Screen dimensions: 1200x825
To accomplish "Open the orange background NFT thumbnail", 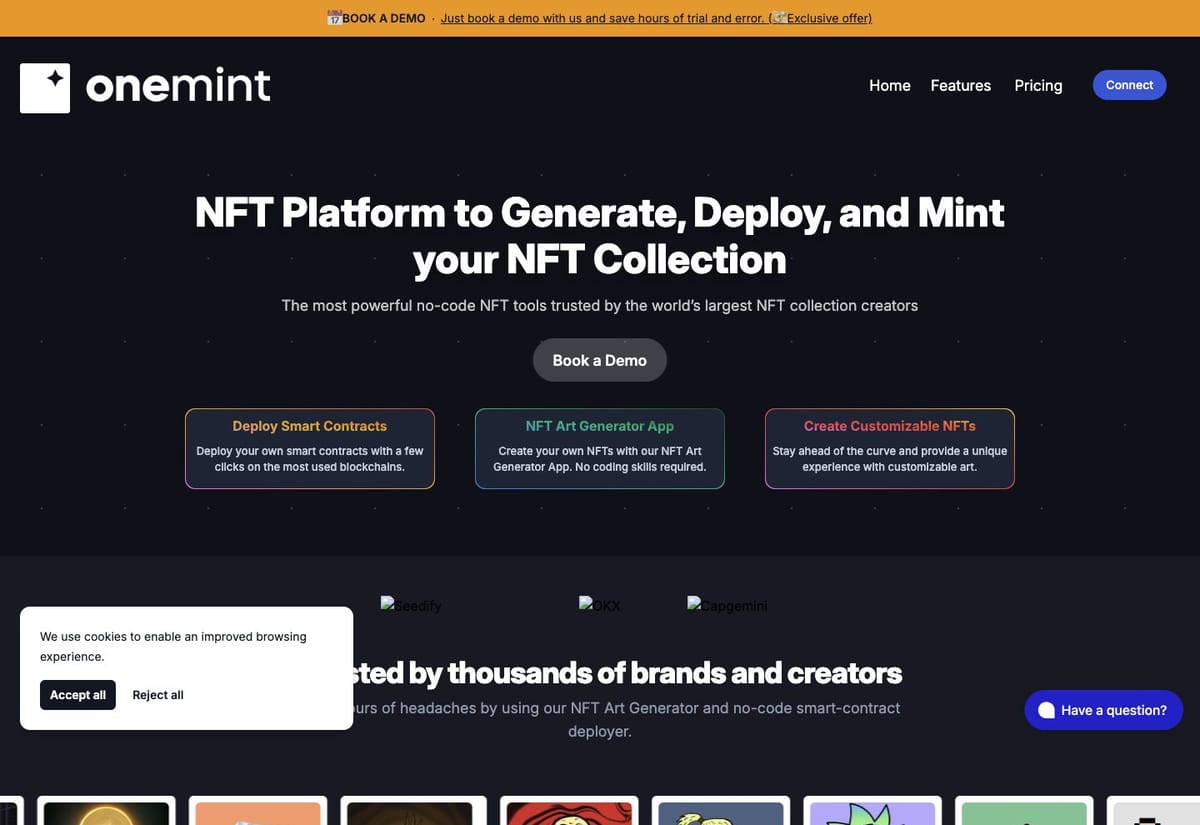I will coord(258,810).
